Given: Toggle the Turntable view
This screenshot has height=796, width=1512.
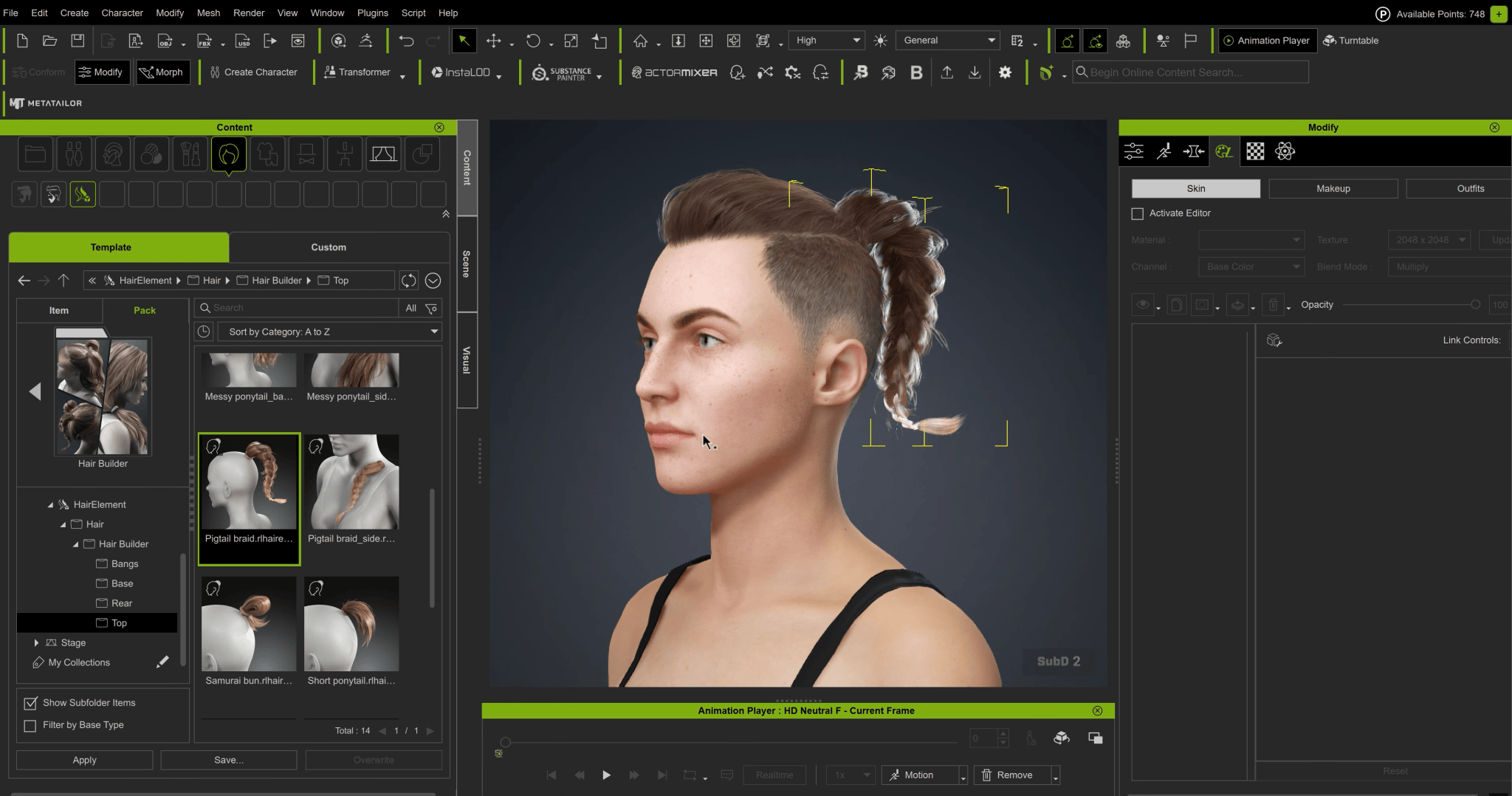Looking at the screenshot, I should pos(1350,41).
